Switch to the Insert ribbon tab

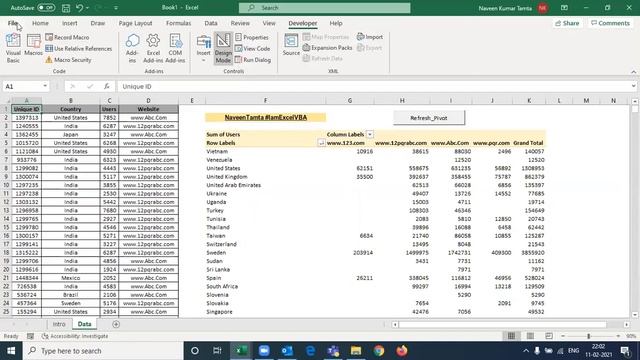pyautogui.click(x=69, y=23)
